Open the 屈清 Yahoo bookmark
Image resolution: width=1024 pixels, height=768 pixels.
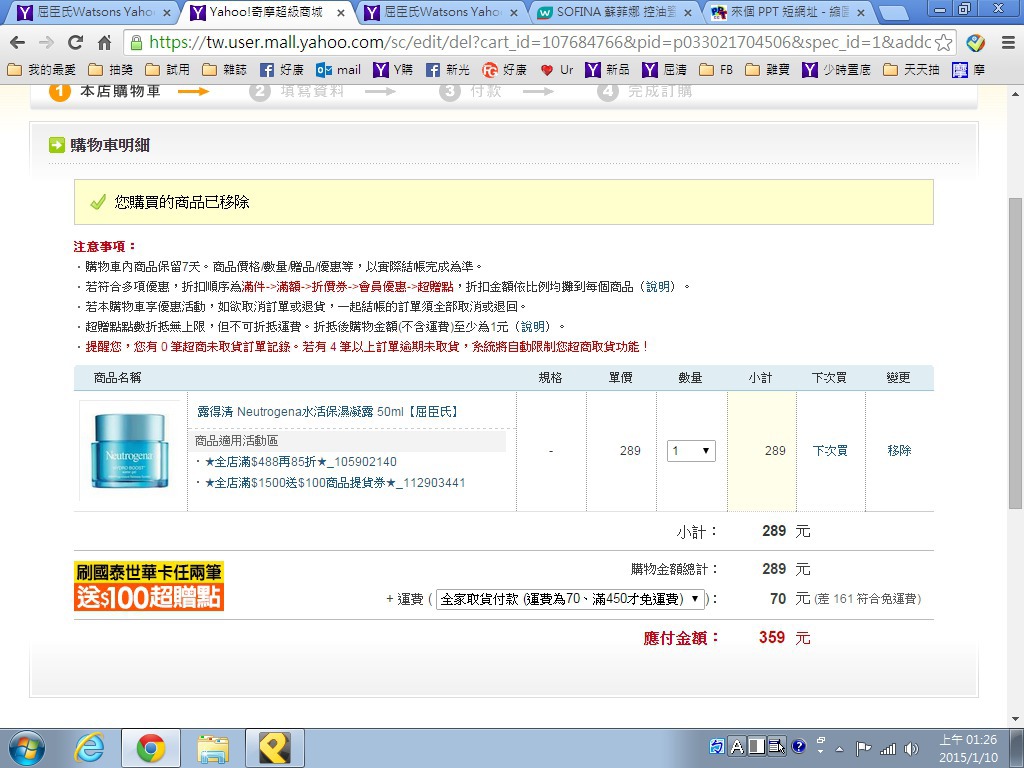click(x=664, y=69)
